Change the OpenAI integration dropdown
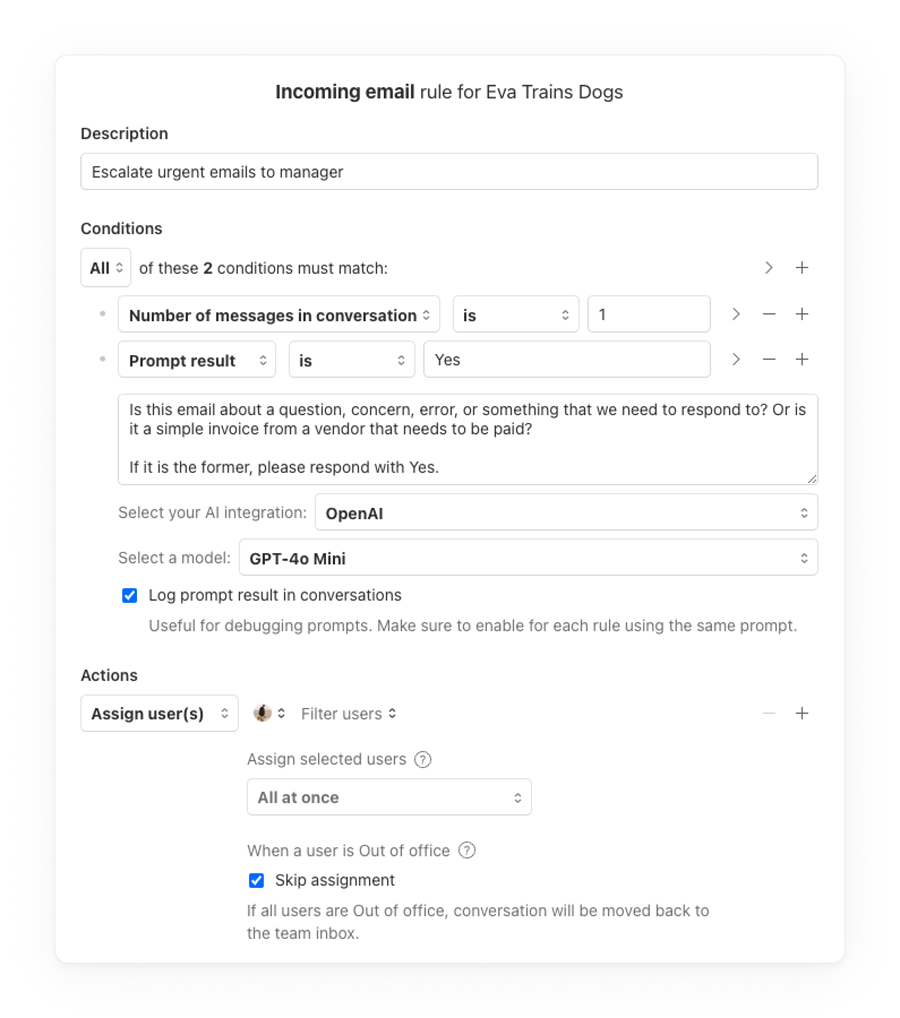The width and height of the screenshot is (900, 1018). pos(566,513)
